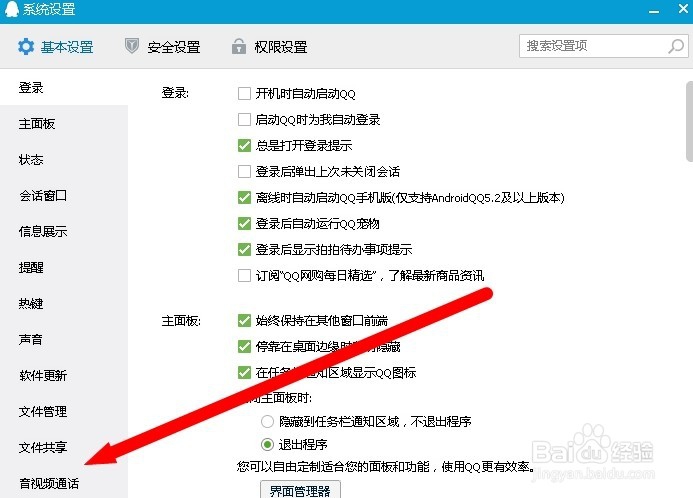Click the QQ penguin icon in title bar
Image resolution: width=693 pixels, height=498 pixels.
coord(12,9)
